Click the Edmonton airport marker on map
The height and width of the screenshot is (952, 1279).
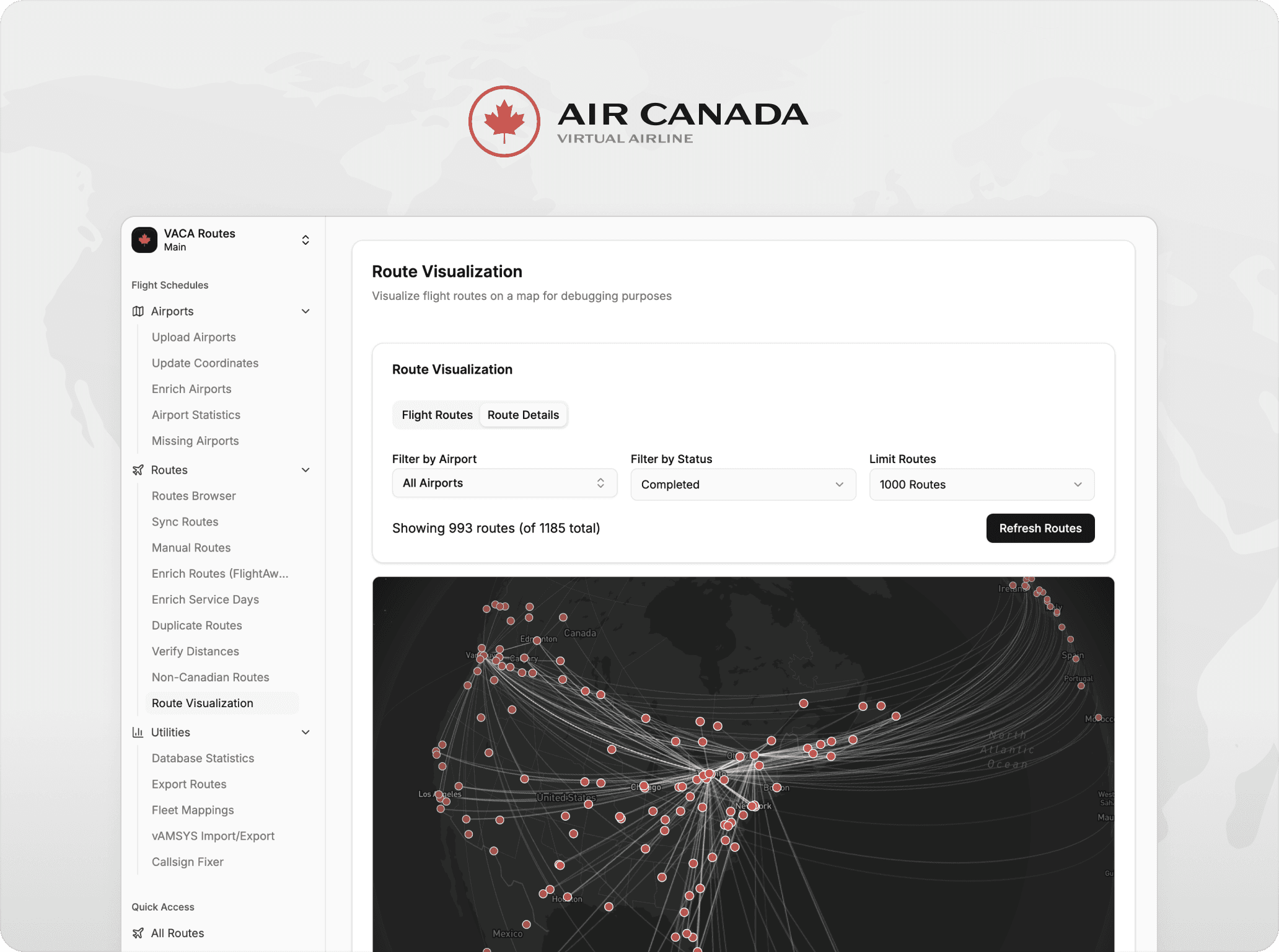click(x=537, y=640)
